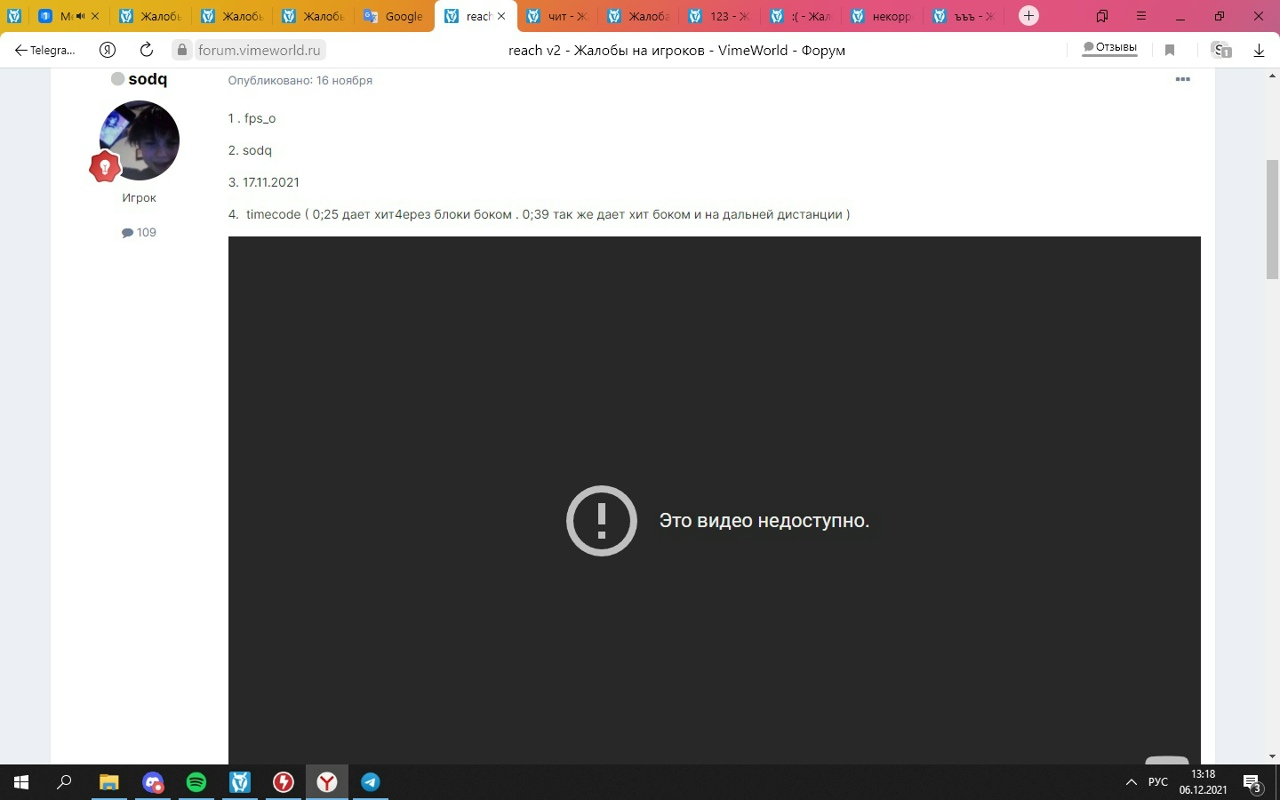Open a new tab with plus button
The height and width of the screenshot is (800, 1280).
pyautogui.click(x=1028, y=16)
